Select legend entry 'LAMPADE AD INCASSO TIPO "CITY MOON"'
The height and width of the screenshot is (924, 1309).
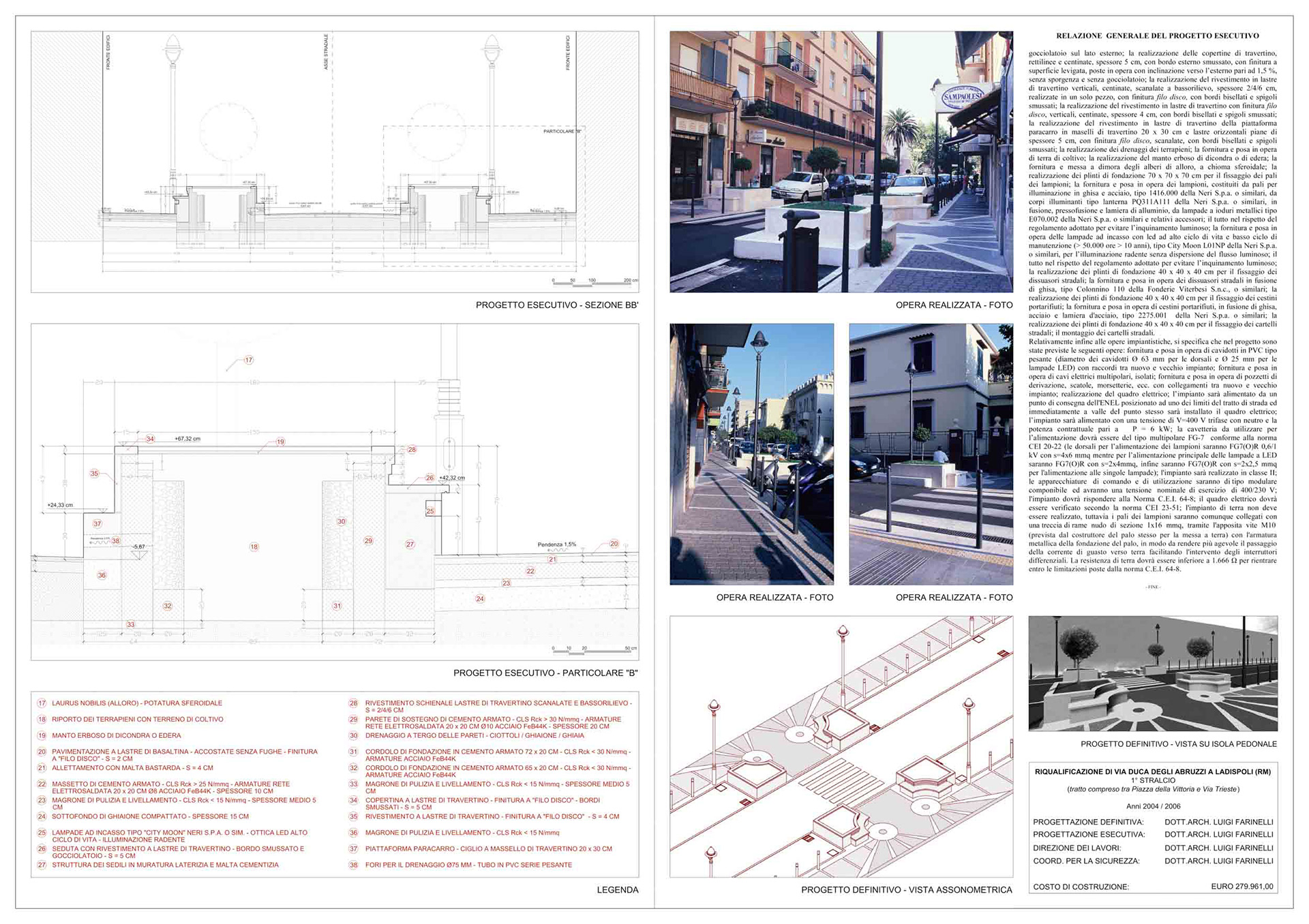180,836
